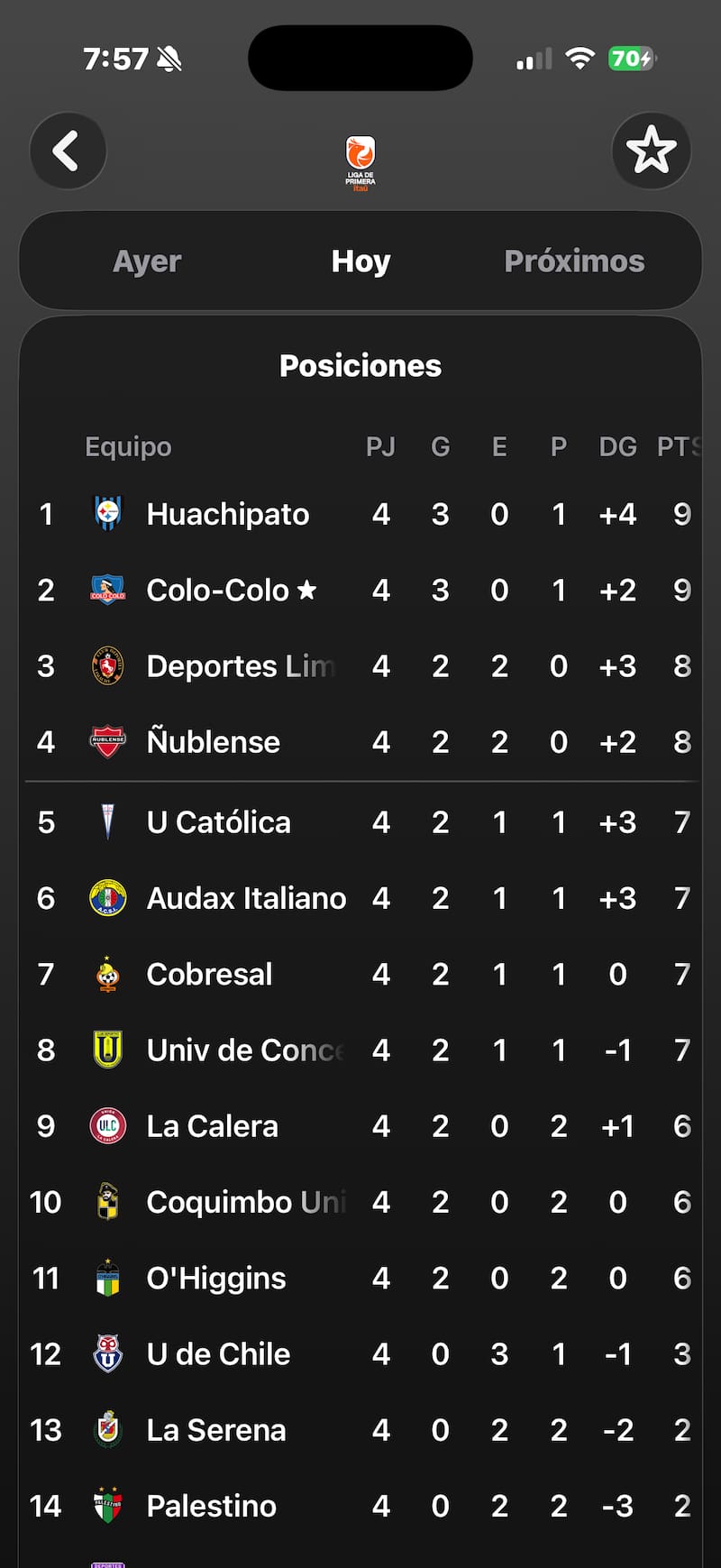Screen dimensions: 721x1568
Task: Tap the Liga de Primera logo
Action: [360, 162]
